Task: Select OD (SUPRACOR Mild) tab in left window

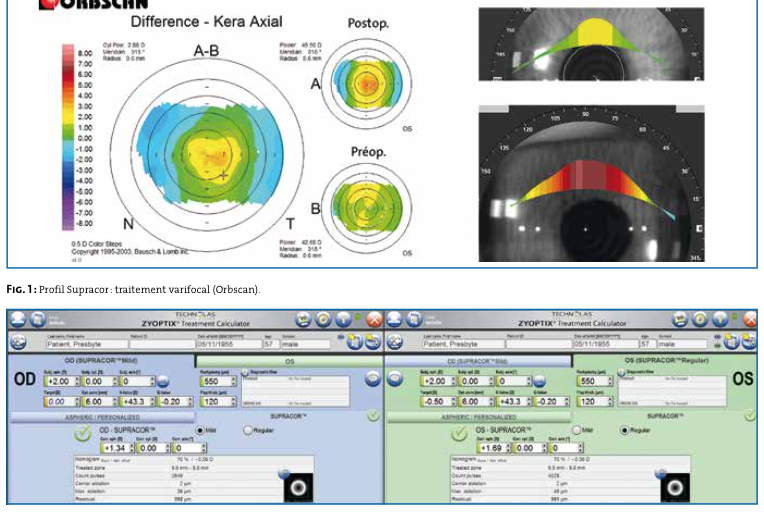Action: pyautogui.click(x=101, y=361)
